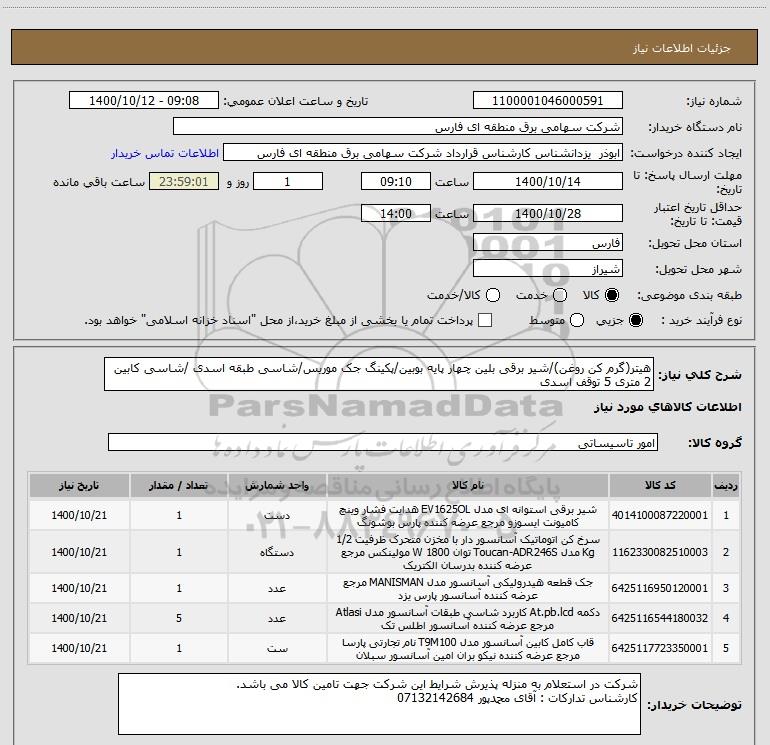Click the general description text box

pos(379,375)
